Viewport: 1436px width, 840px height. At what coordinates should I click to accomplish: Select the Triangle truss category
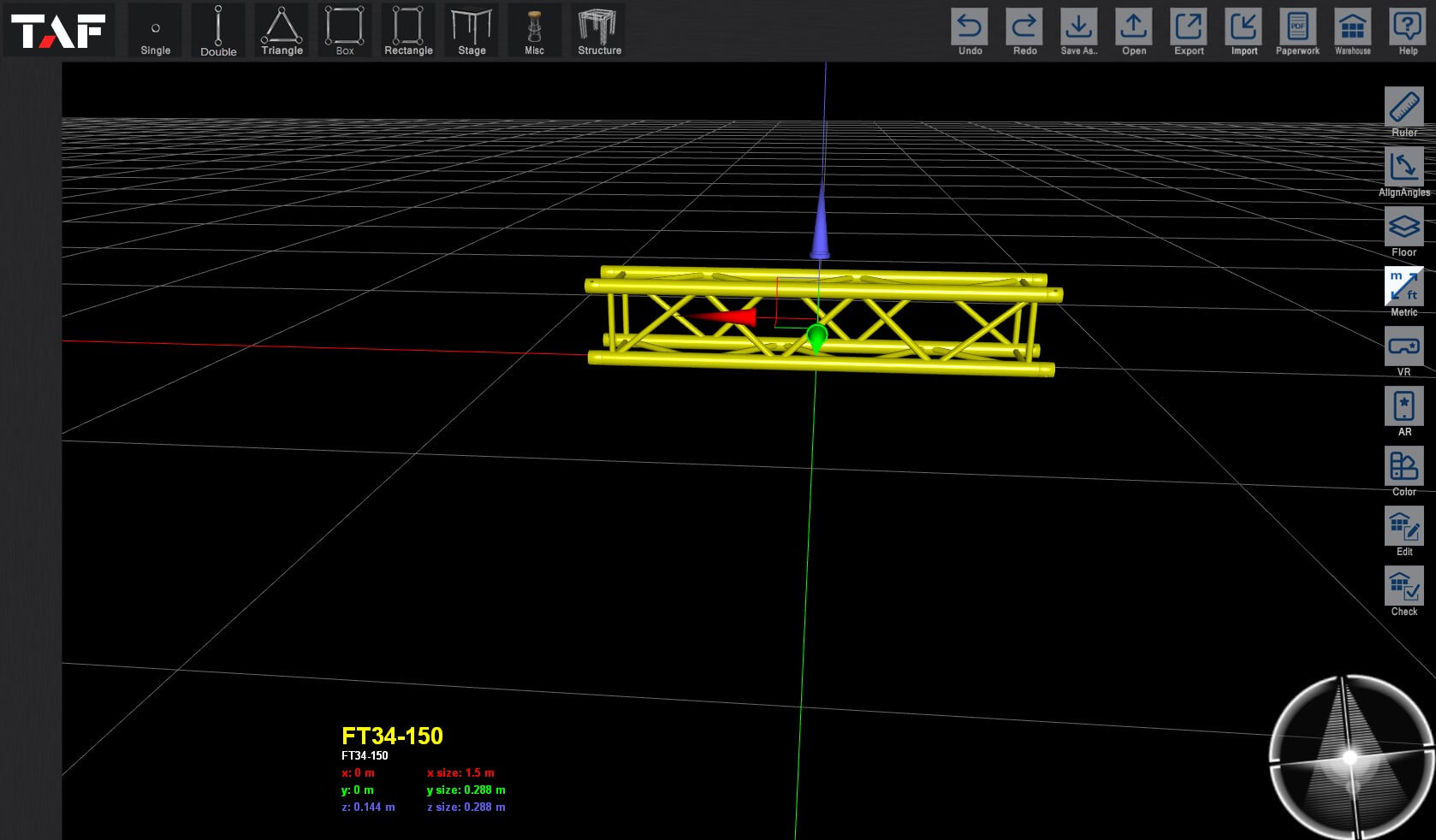point(282,31)
